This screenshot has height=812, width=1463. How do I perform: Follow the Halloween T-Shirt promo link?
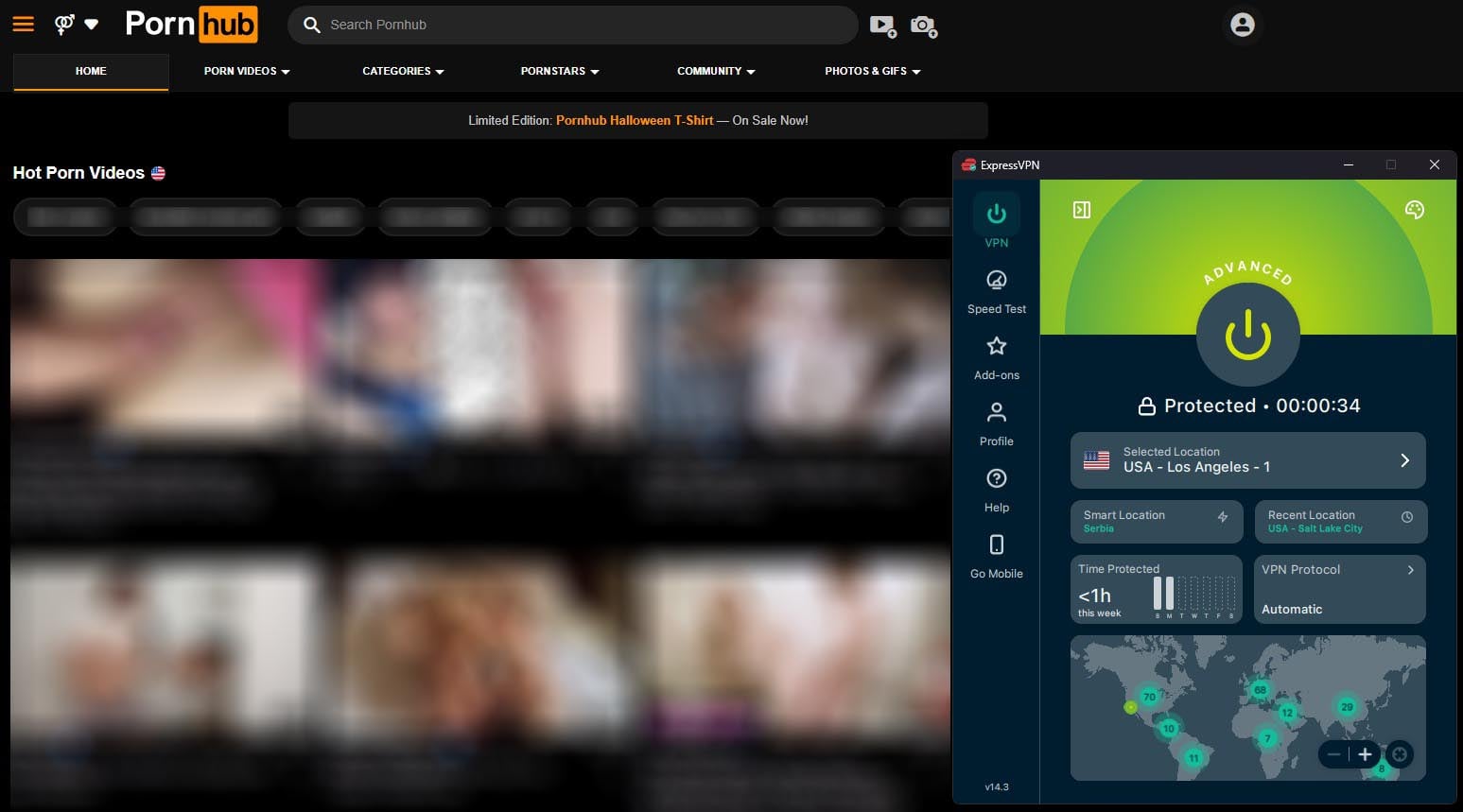(635, 120)
